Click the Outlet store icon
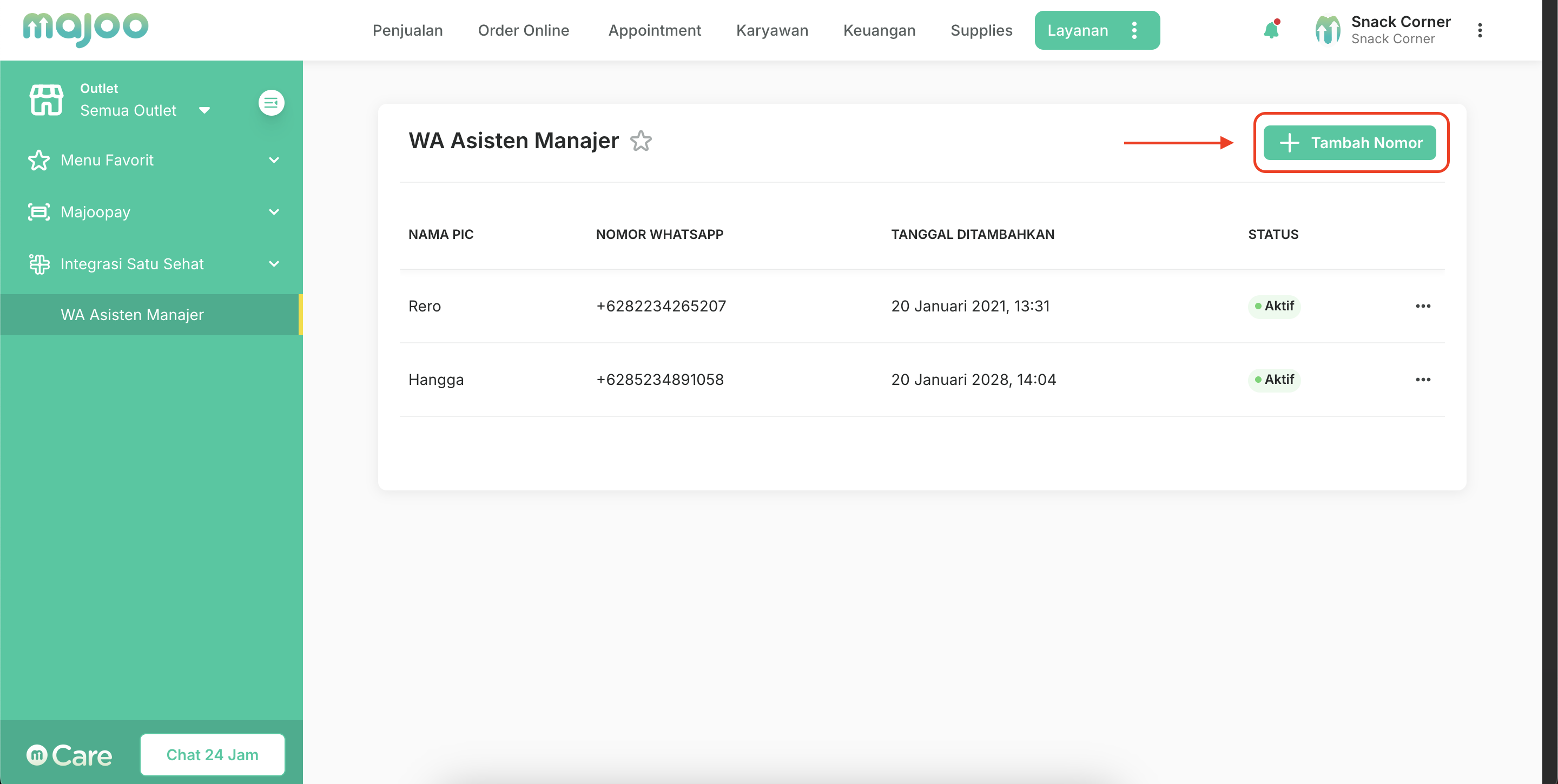This screenshot has height=784, width=1558. [46, 99]
